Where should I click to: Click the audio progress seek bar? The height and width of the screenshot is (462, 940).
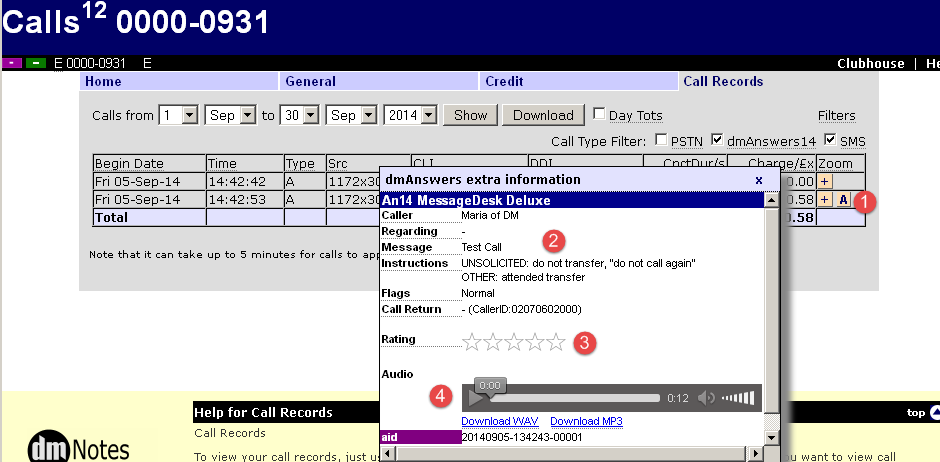click(x=574, y=398)
